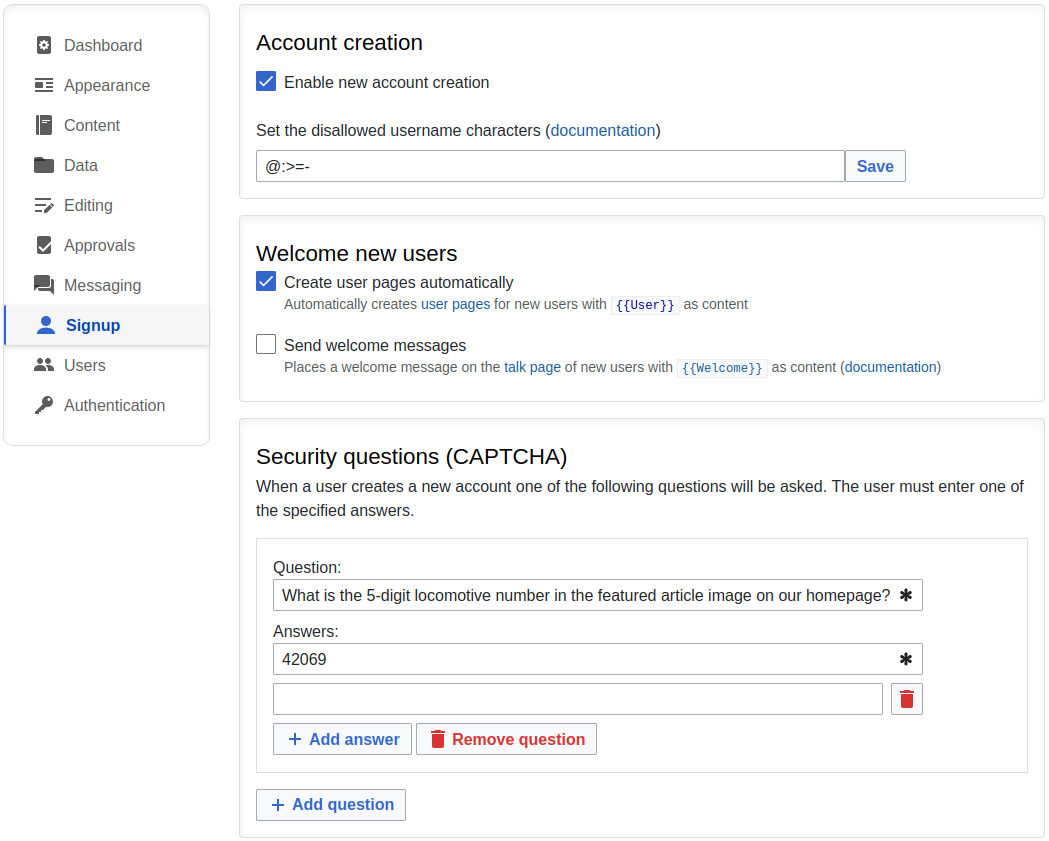
Task: Click the Messaging chat bubble icon
Action: pyautogui.click(x=44, y=285)
